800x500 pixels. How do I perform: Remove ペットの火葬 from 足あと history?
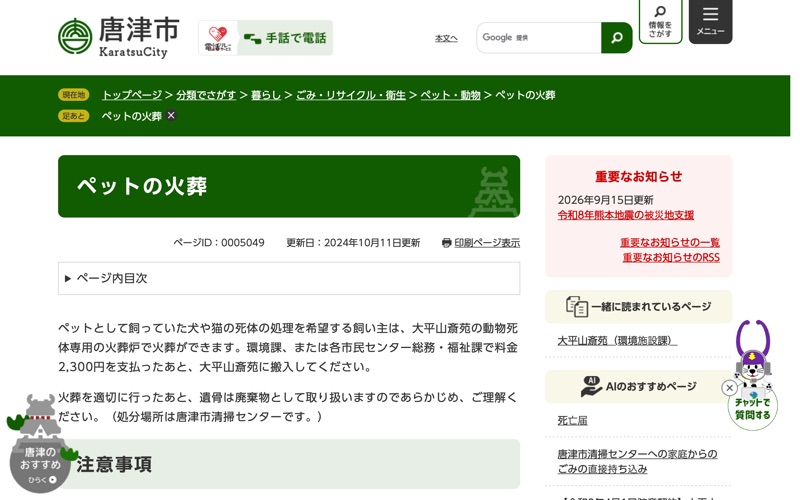coord(171,116)
